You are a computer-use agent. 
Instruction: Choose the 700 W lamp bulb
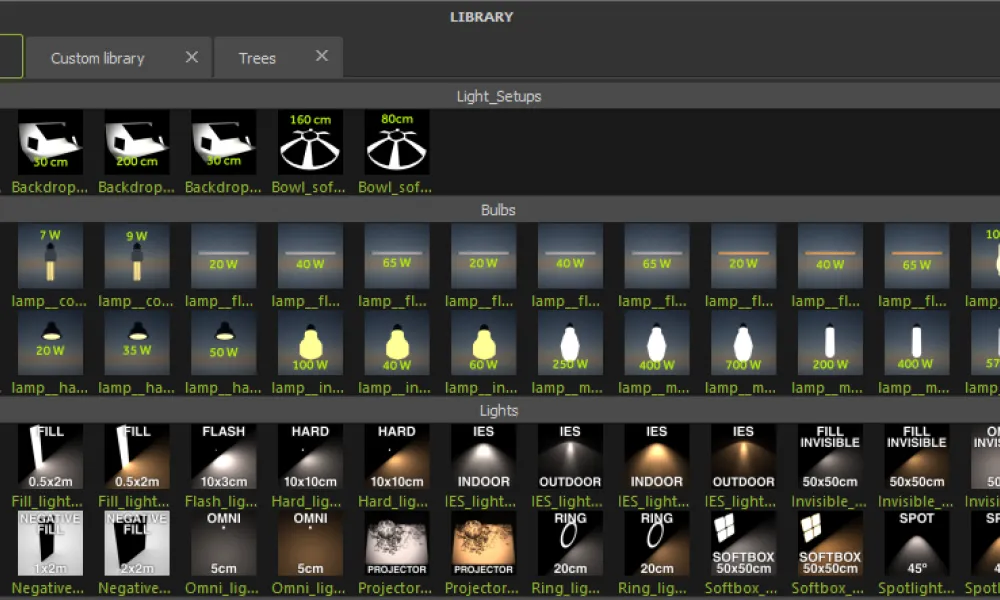743,343
